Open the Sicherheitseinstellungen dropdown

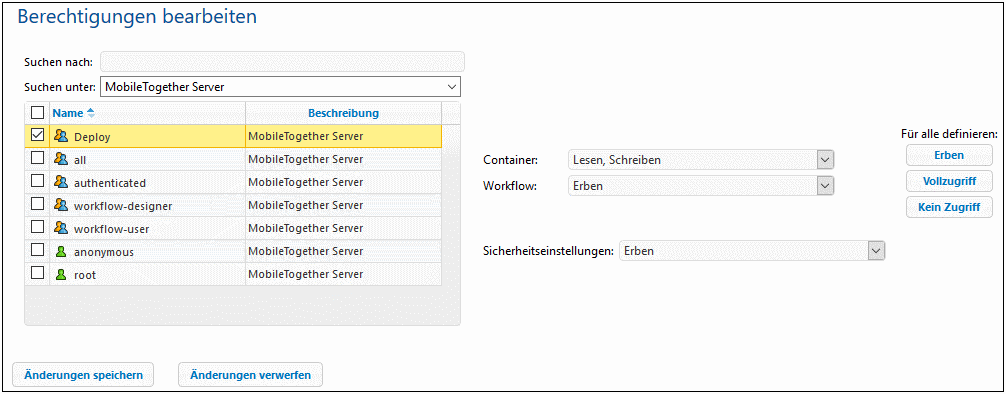tap(752, 251)
